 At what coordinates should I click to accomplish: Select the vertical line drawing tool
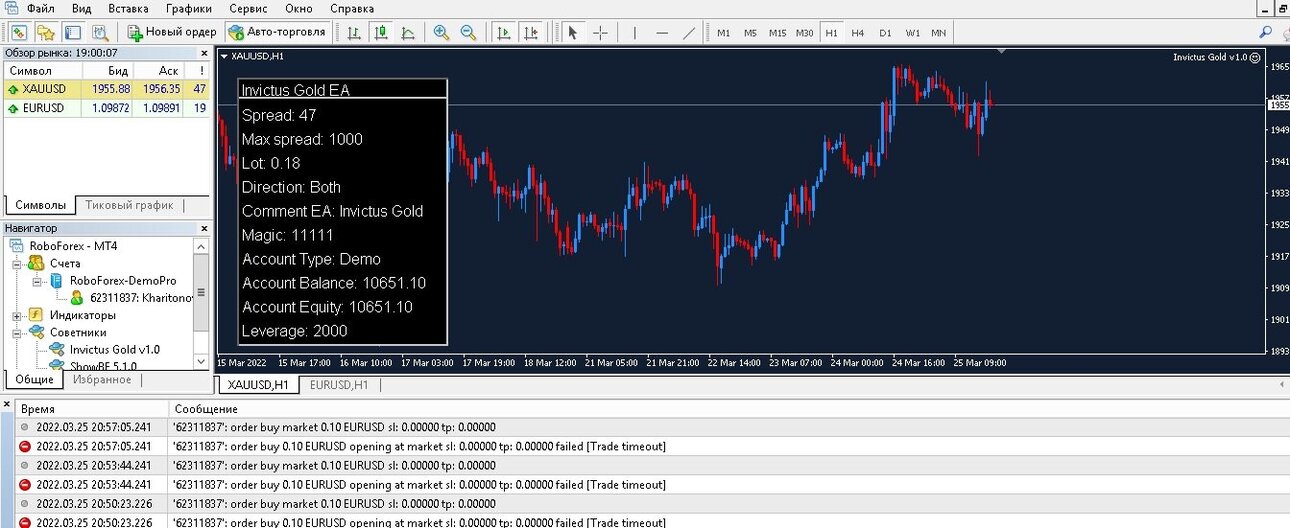634,32
